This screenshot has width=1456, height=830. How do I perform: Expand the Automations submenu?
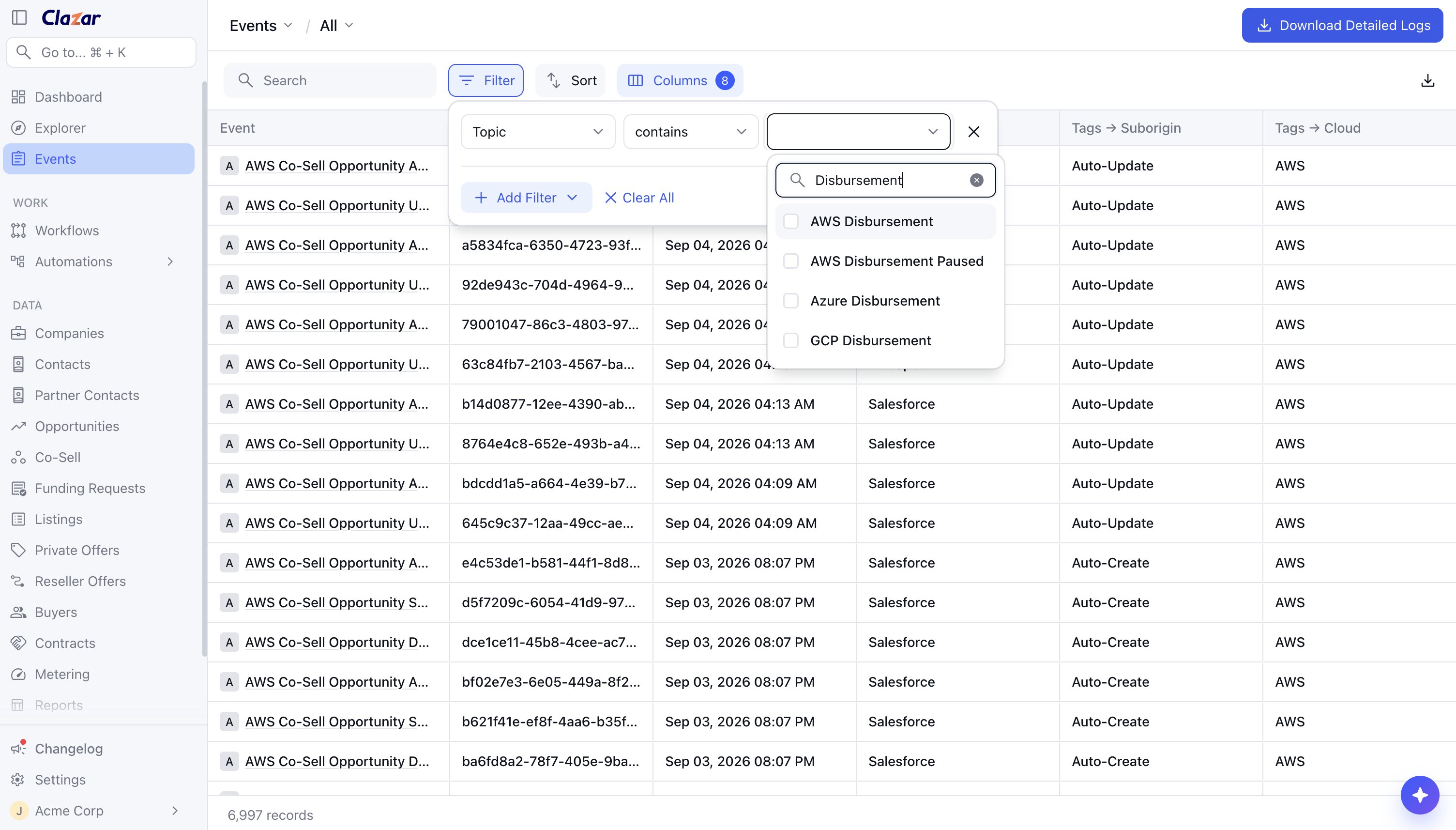point(170,261)
